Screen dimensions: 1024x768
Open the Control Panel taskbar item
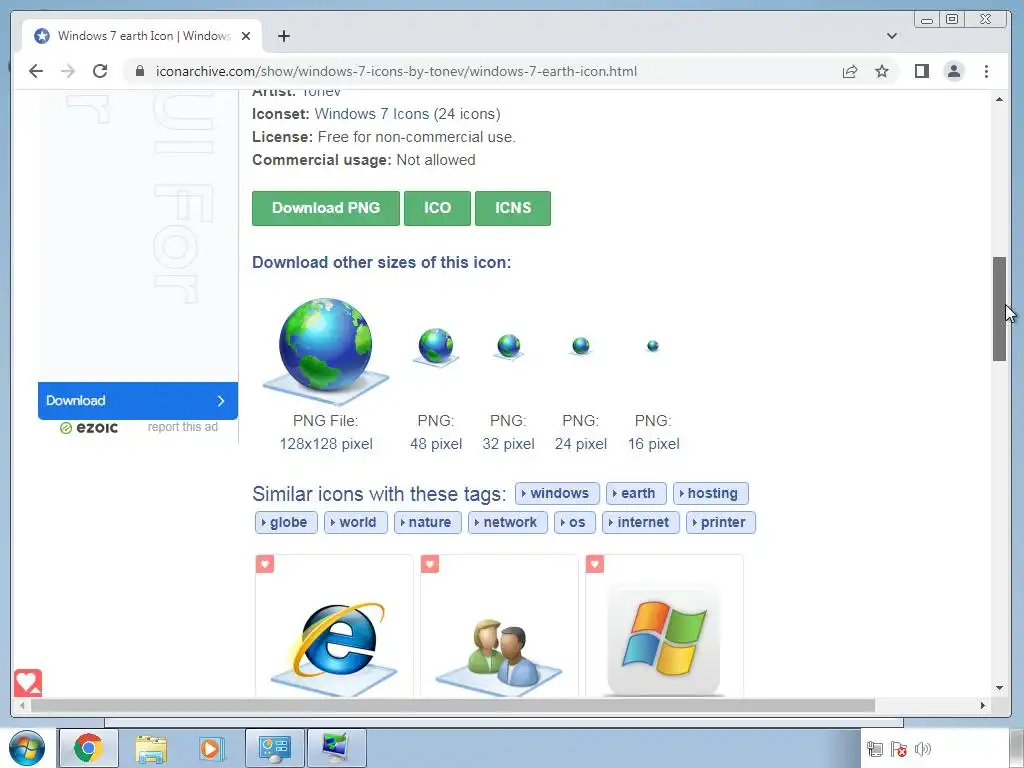[274, 748]
